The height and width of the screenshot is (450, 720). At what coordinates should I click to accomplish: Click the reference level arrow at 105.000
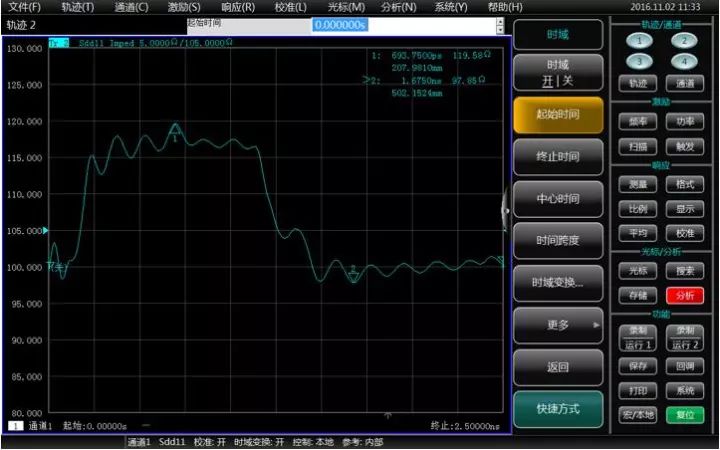[45, 231]
